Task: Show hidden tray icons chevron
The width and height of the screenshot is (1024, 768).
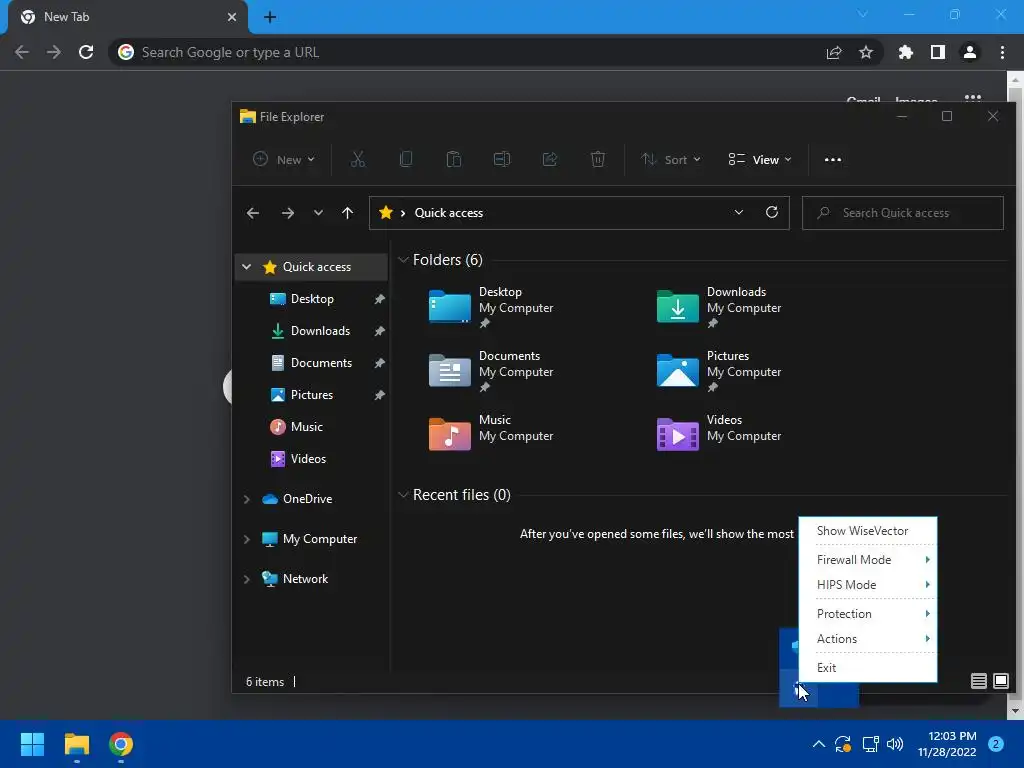Action: [818, 744]
